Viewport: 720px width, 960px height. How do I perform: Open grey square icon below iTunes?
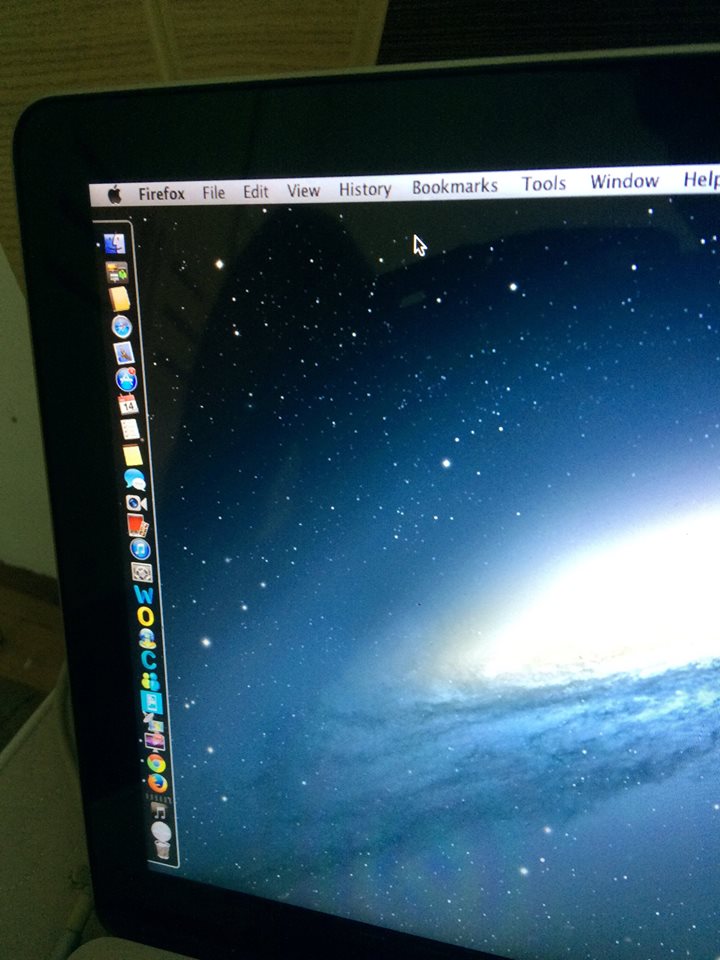pyautogui.click(x=142, y=573)
